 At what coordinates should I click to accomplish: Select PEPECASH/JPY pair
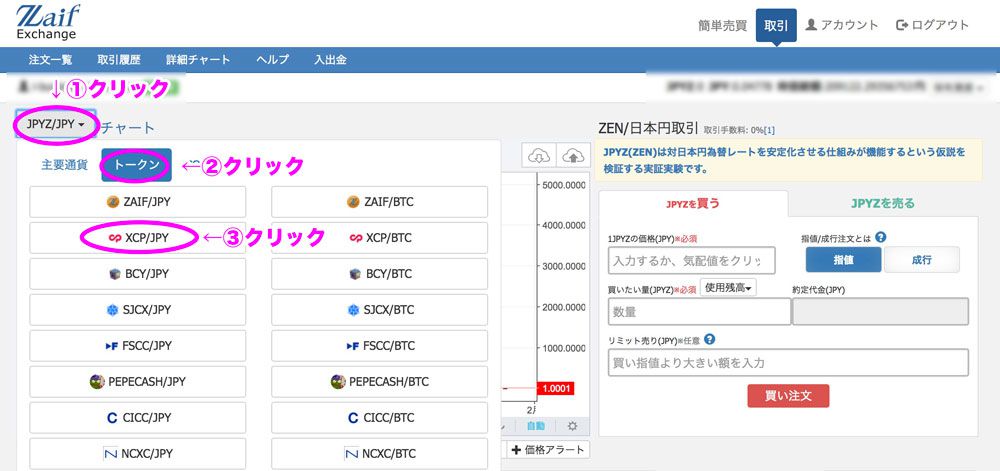pyautogui.click(x=138, y=382)
